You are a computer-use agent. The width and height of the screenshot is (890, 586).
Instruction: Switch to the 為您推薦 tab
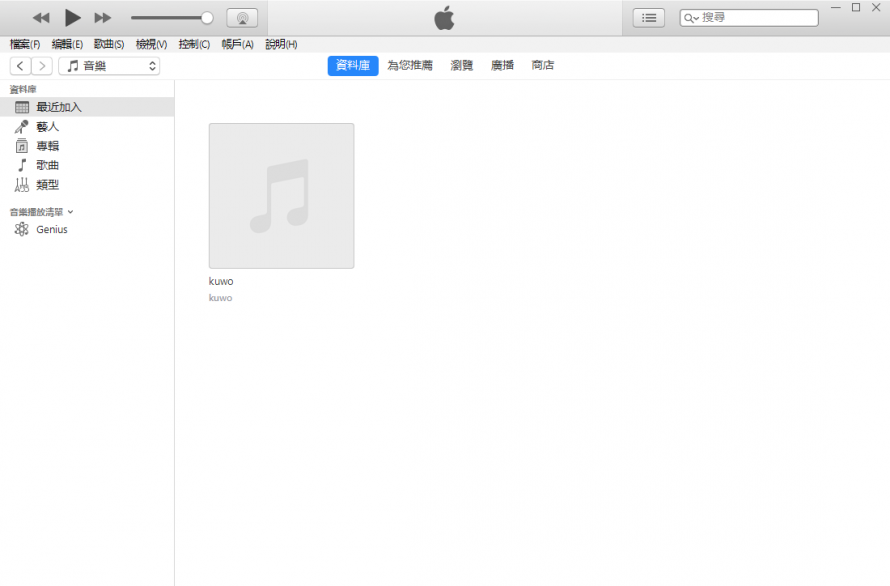pos(410,66)
